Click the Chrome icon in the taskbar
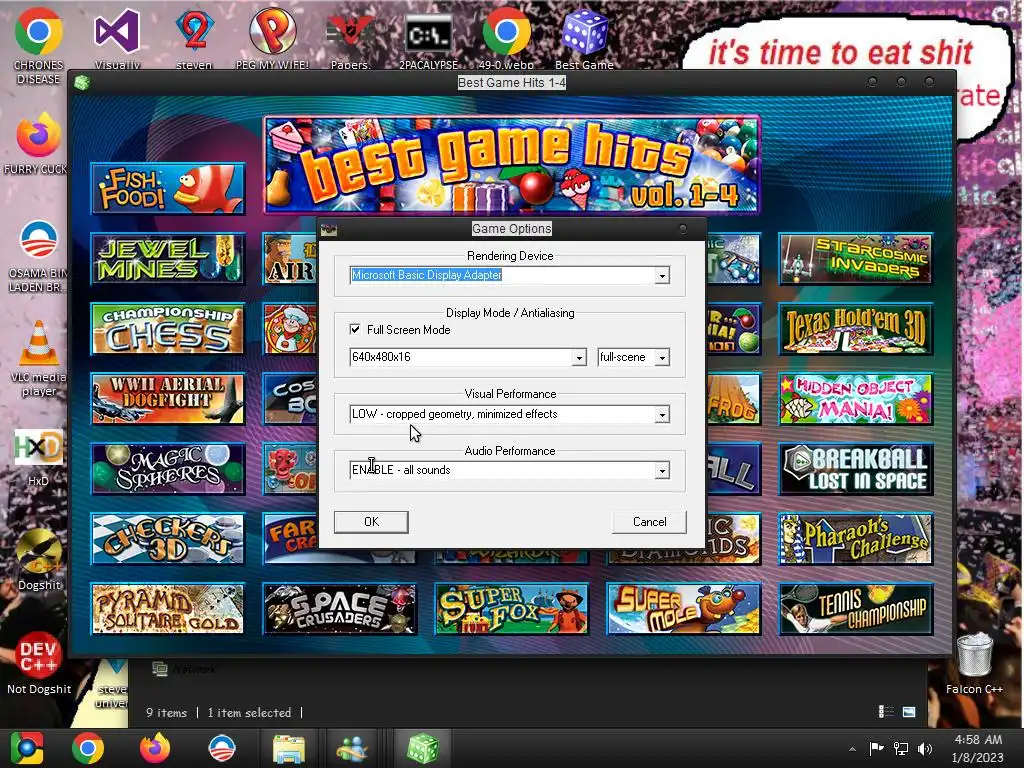The image size is (1024, 768). tap(88, 748)
